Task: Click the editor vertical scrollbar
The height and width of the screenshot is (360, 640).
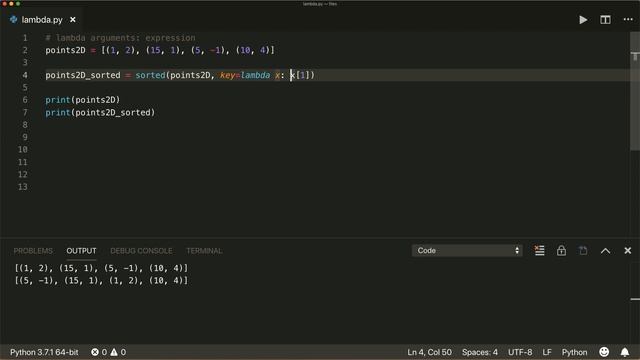Action: (635, 90)
